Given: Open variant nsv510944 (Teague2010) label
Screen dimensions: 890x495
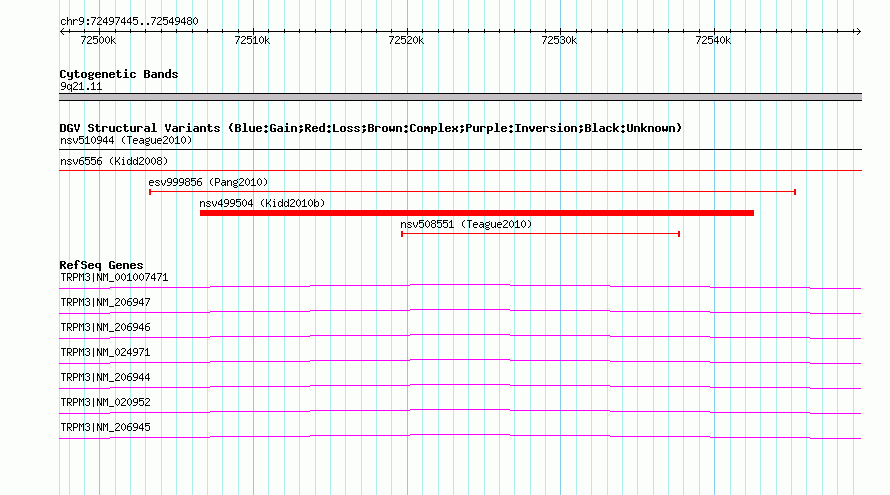Looking at the screenshot, I should pos(126,140).
